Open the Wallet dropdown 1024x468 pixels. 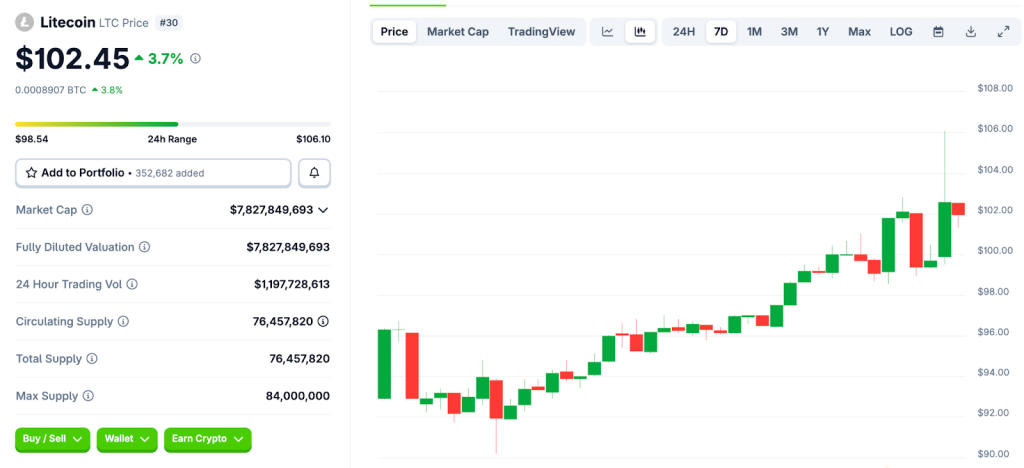[127, 439]
